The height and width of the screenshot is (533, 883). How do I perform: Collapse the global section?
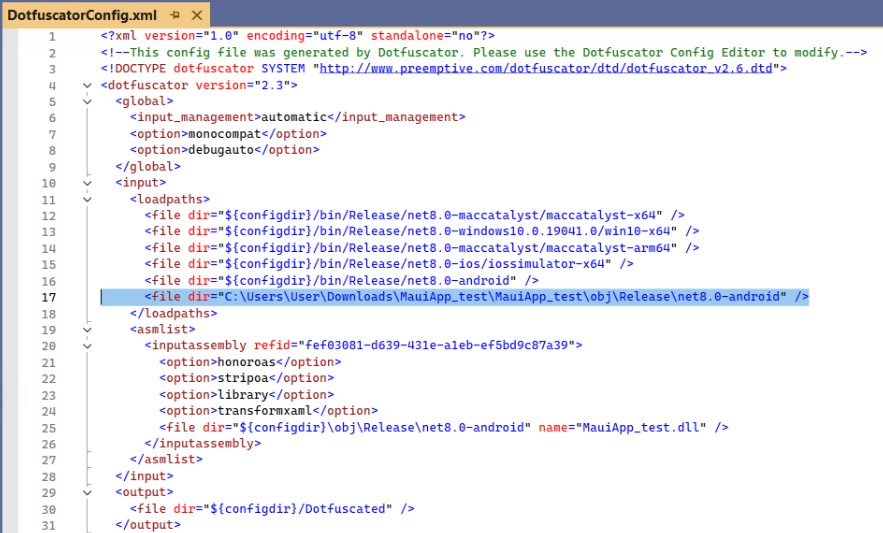88,101
